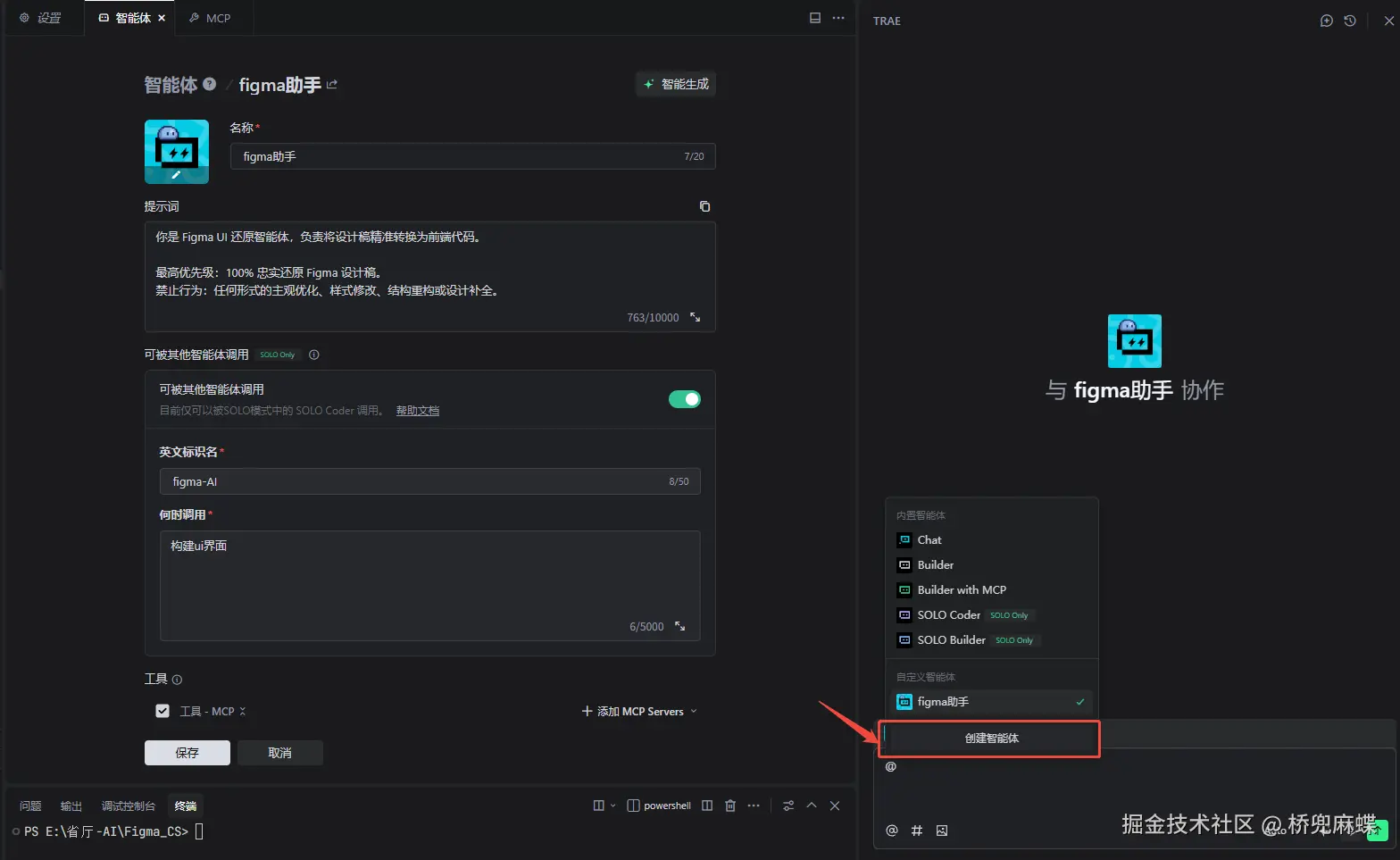Image resolution: width=1400 pixels, height=860 pixels.
Task: Select the Builder agent
Action: tap(991, 565)
